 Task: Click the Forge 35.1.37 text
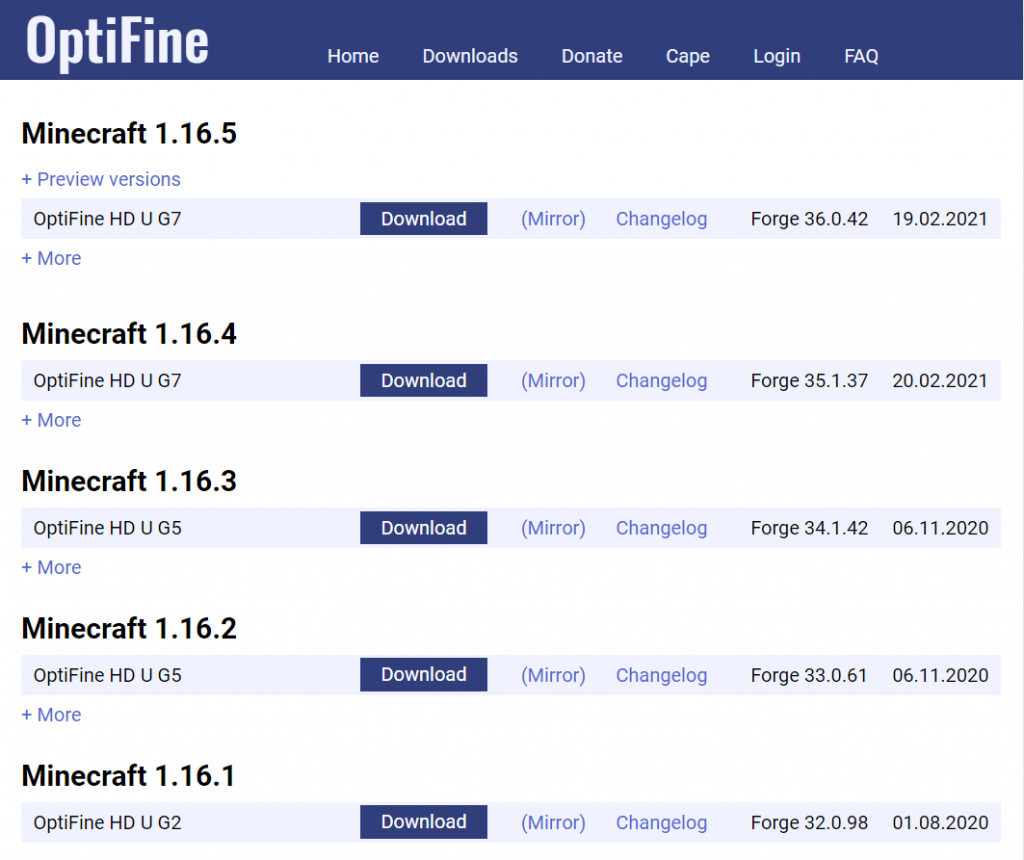(809, 381)
